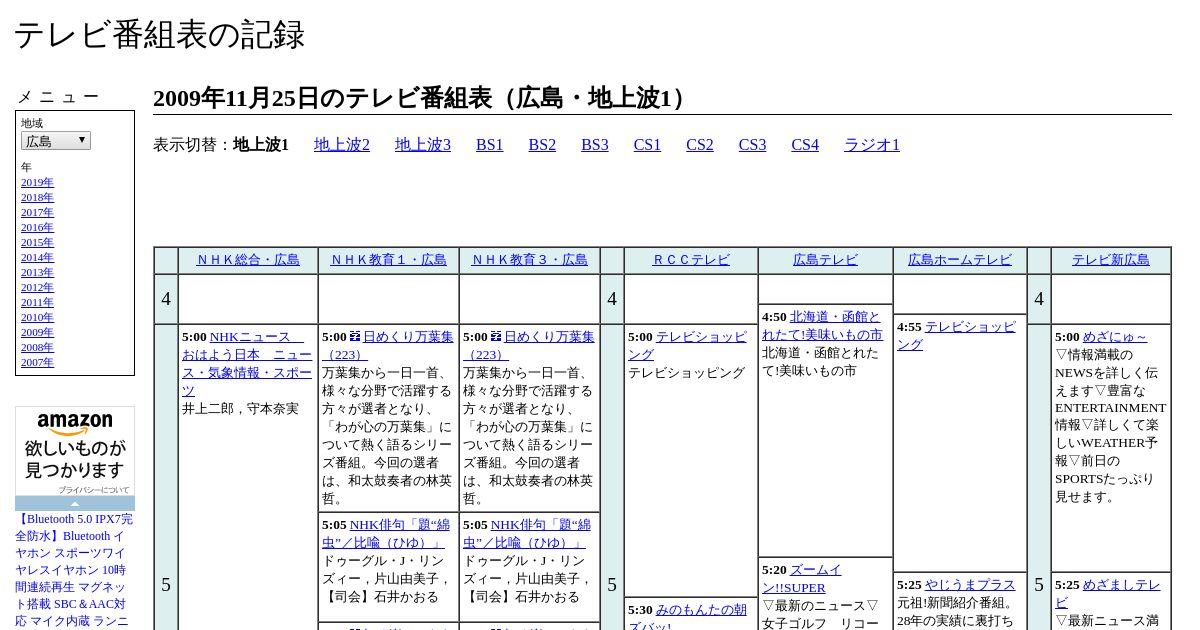Open the 2010年 archive link
Image resolution: width=1200 pixels, height=630 pixels.
tap(37, 317)
